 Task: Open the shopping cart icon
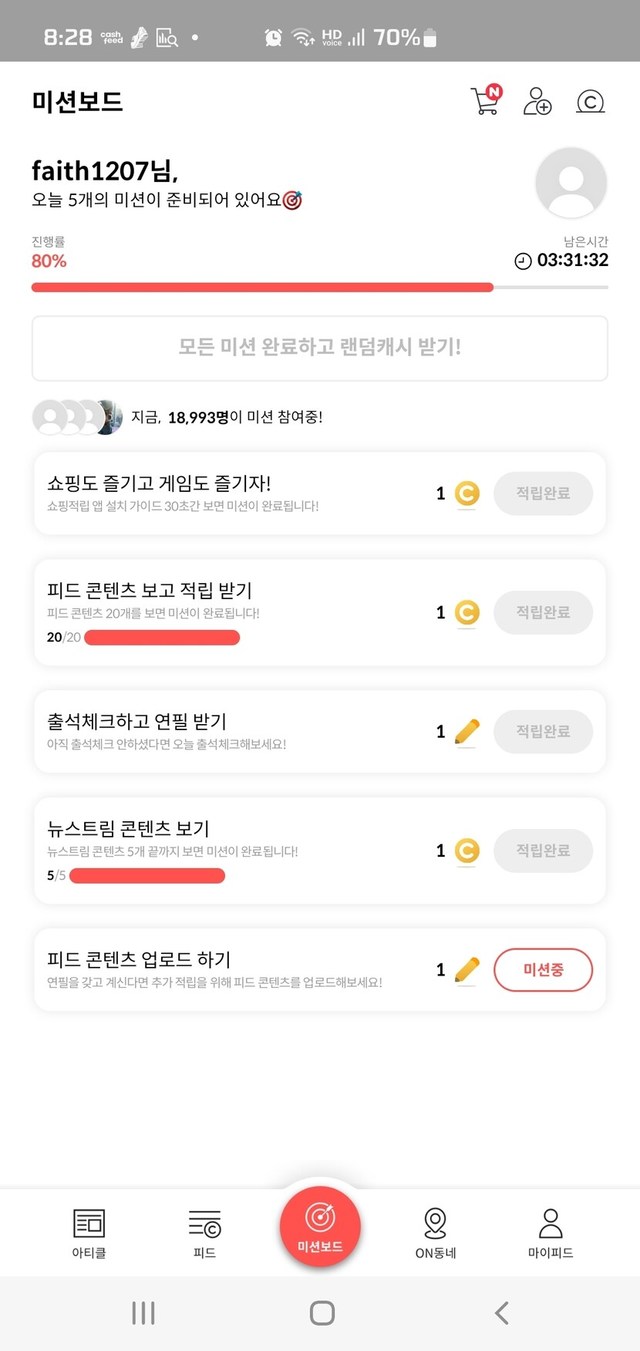coord(485,101)
